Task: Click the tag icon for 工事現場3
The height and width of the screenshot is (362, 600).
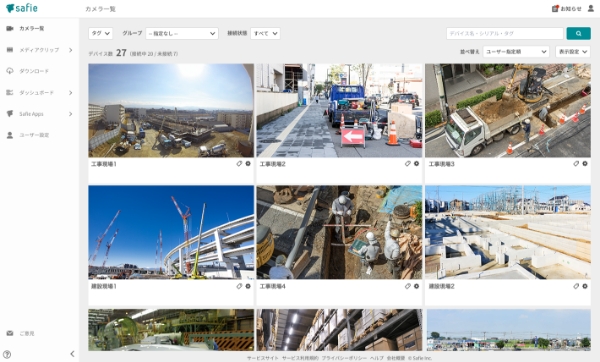Action: [576, 164]
